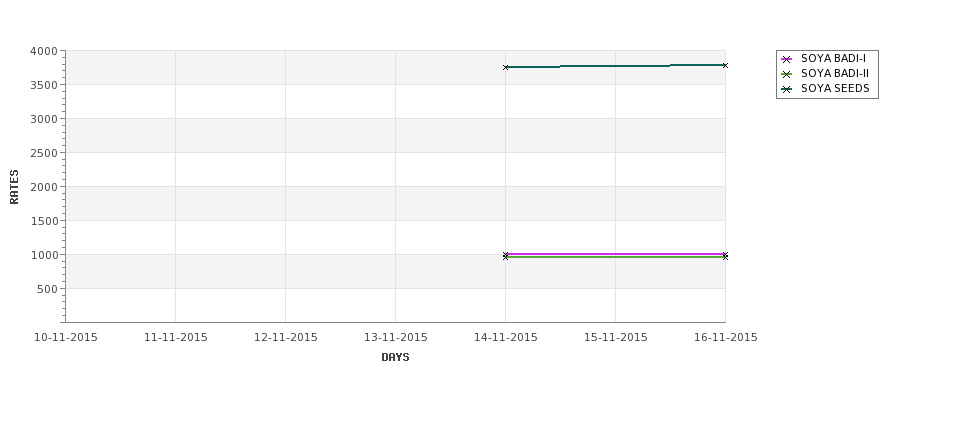The image size is (975, 429).
Task: Click the 10-11-2015 date axis label
Action: pyautogui.click(x=65, y=338)
